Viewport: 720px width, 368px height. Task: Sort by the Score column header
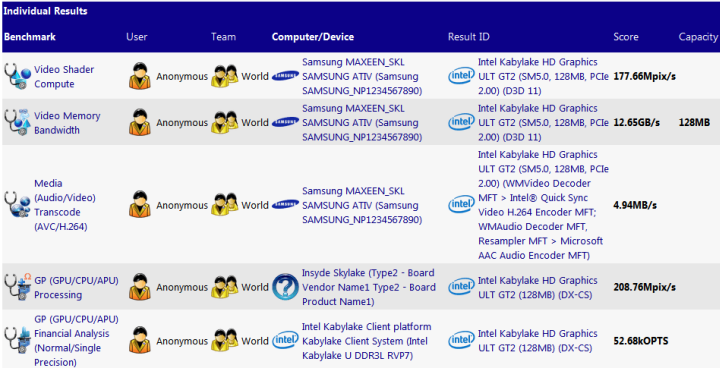tap(626, 37)
